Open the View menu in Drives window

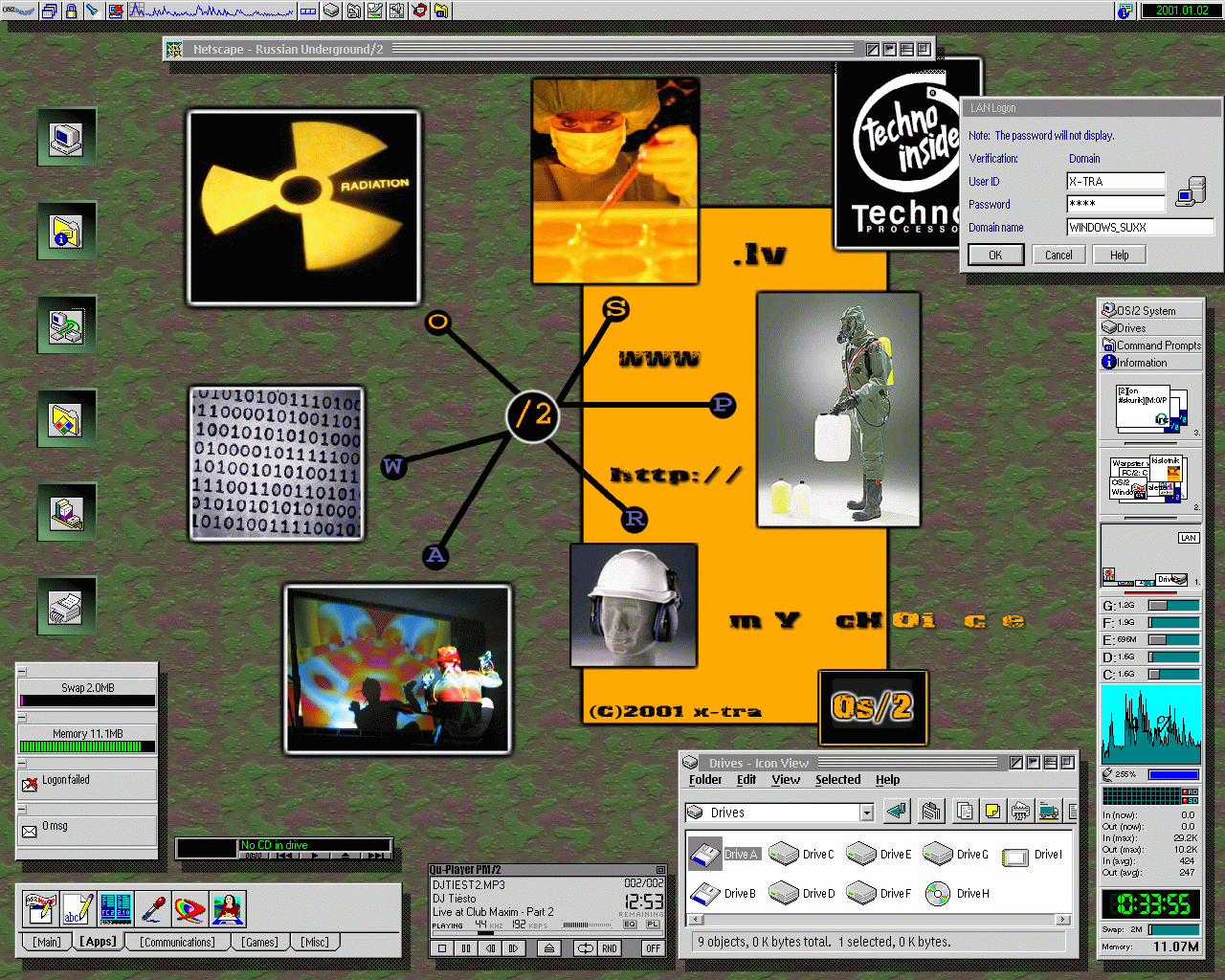tap(786, 780)
